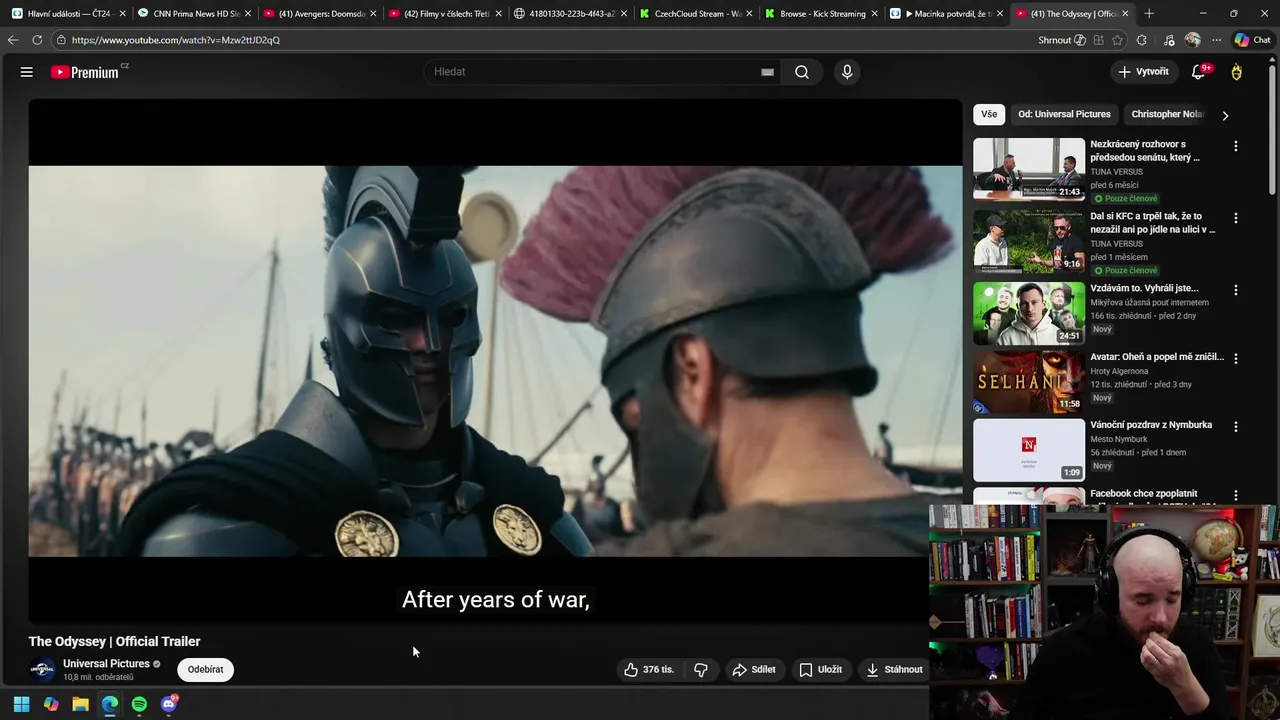
Task: Open Edge split screen icon in address bar
Action: point(1098,40)
